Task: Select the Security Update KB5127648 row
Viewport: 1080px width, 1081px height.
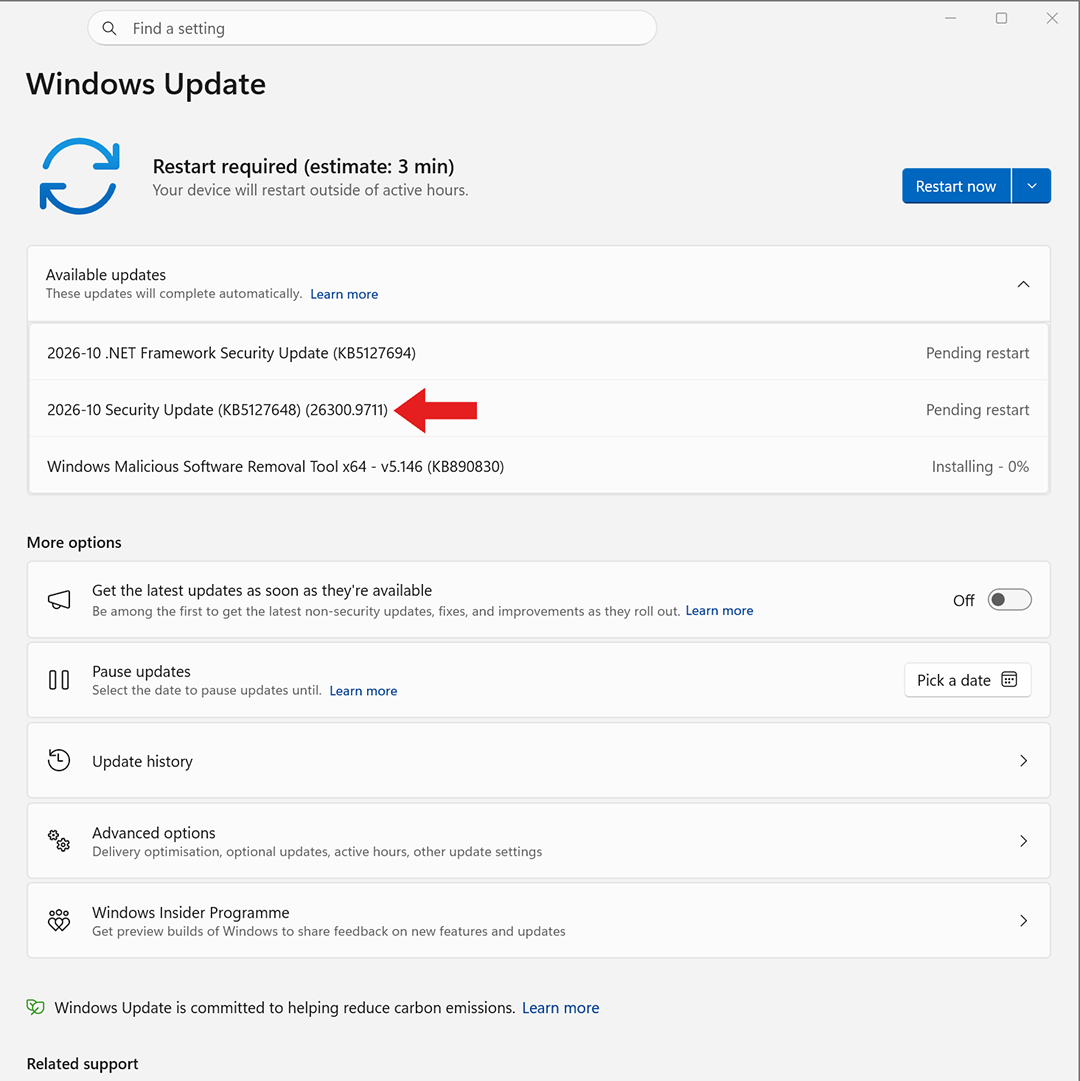Action: 538,410
